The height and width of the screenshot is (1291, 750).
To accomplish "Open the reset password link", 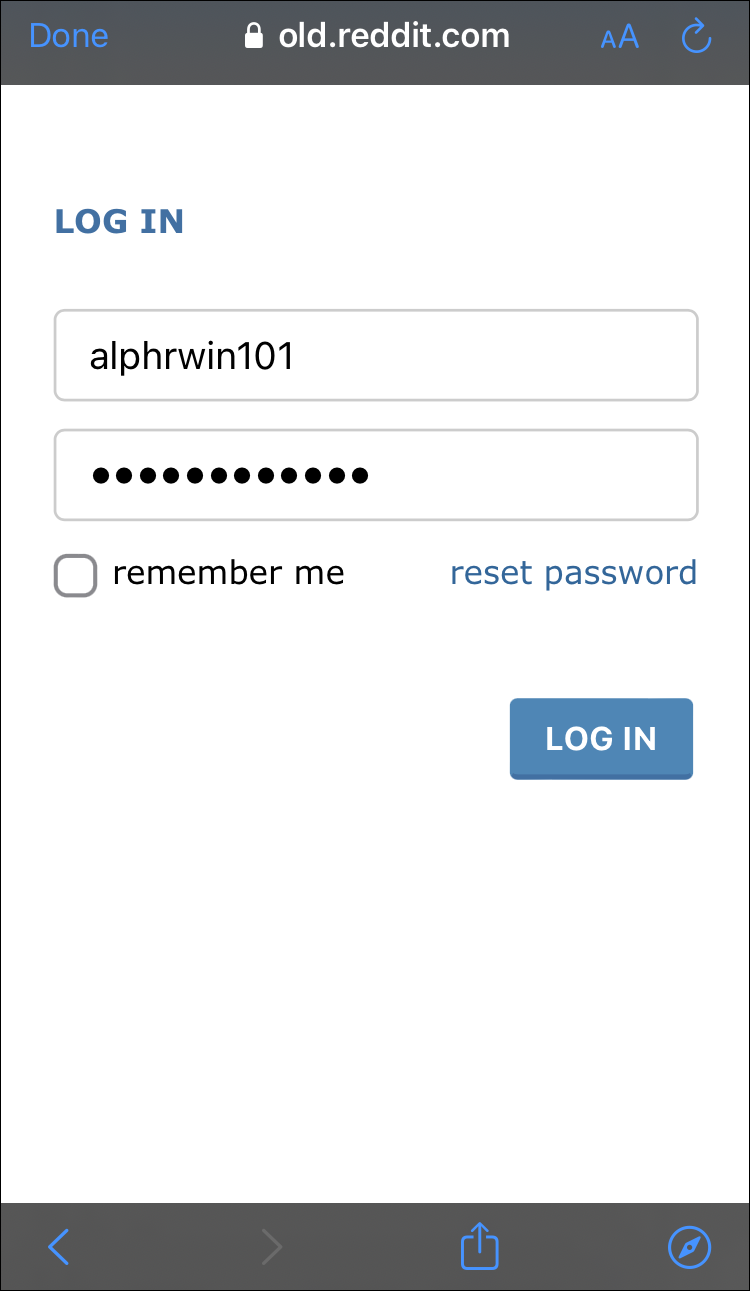I will [573, 573].
